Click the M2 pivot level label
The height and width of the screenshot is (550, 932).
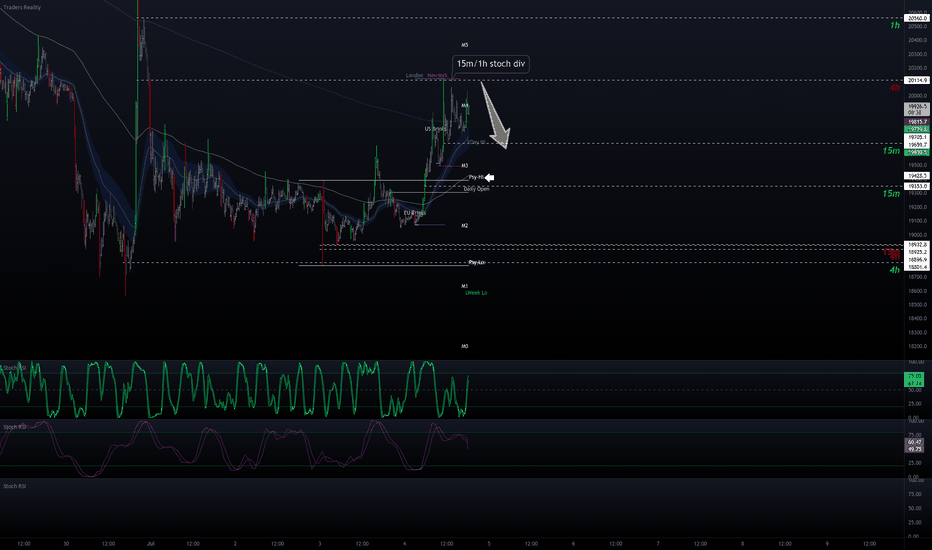click(x=465, y=226)
